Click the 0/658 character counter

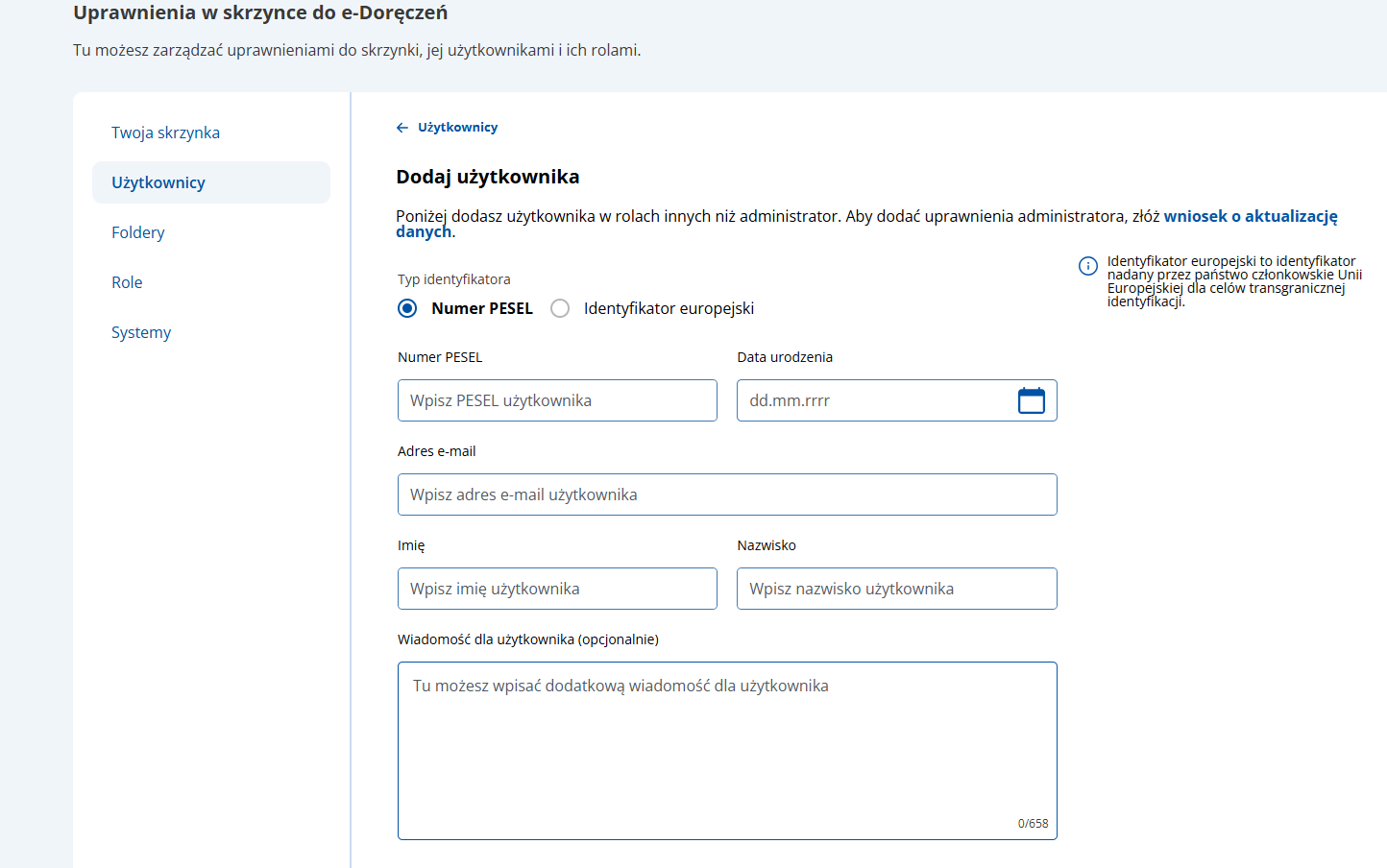pyautogui.click(x=1033, y=824)
